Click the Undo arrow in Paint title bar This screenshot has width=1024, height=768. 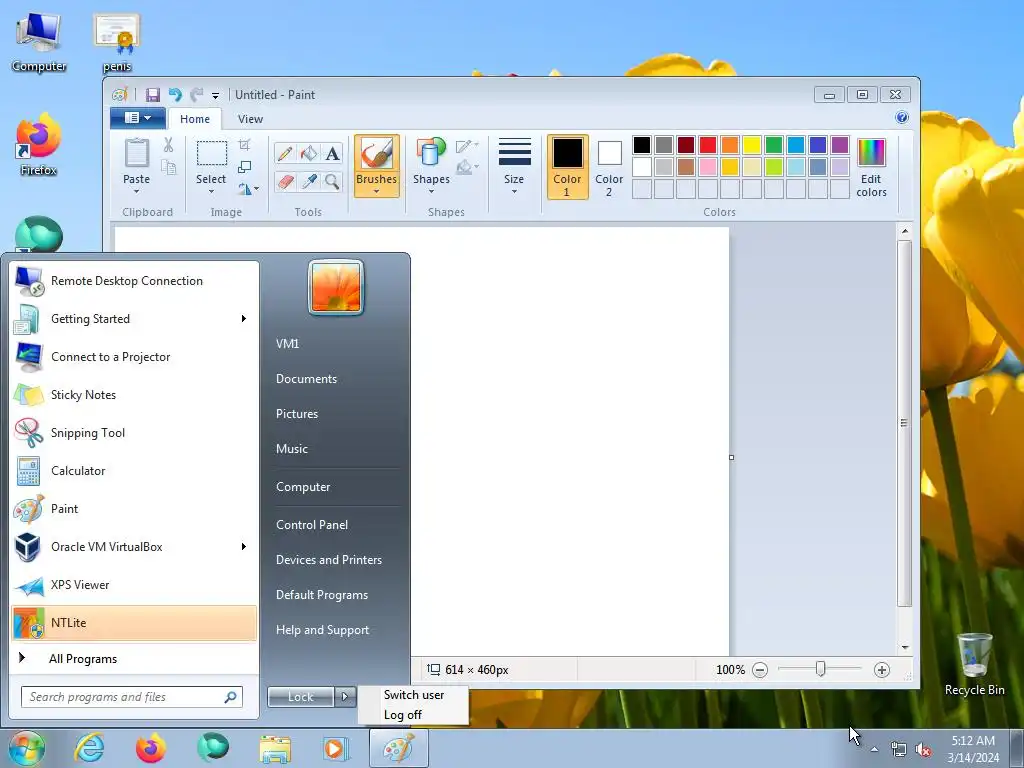click(x=175, y=95)
